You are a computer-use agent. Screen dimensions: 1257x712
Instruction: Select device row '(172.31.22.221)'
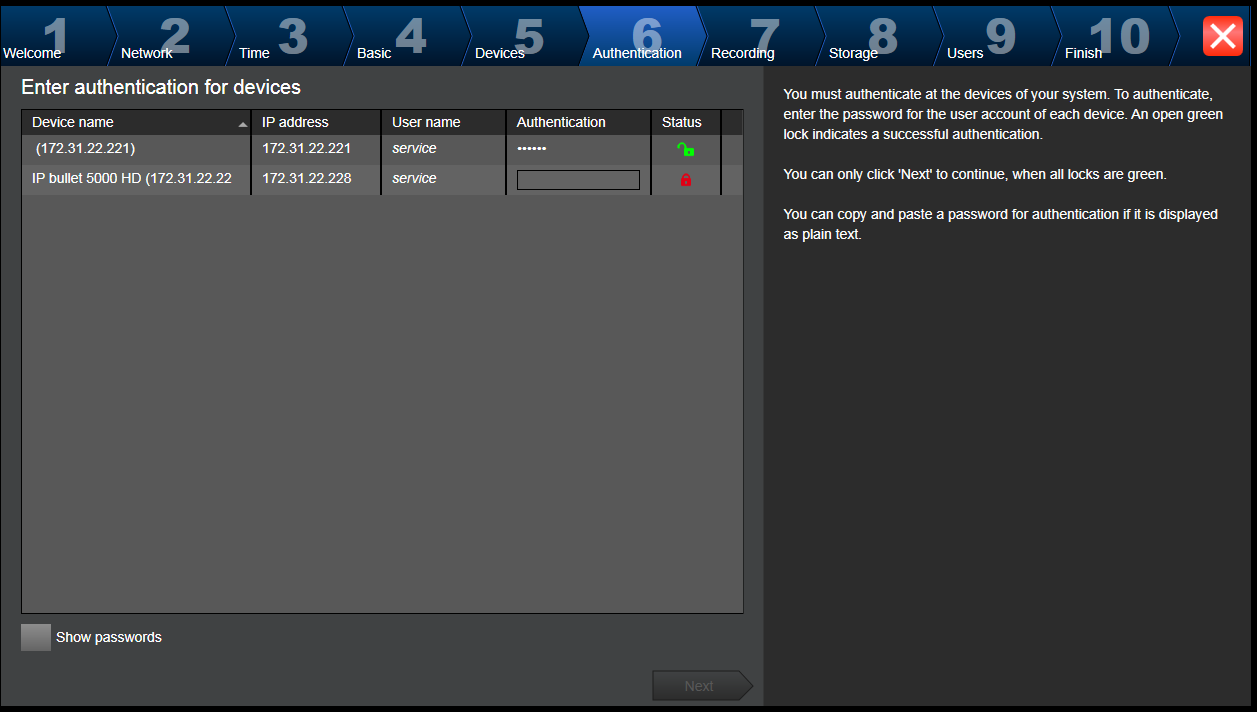click(382, 149)
